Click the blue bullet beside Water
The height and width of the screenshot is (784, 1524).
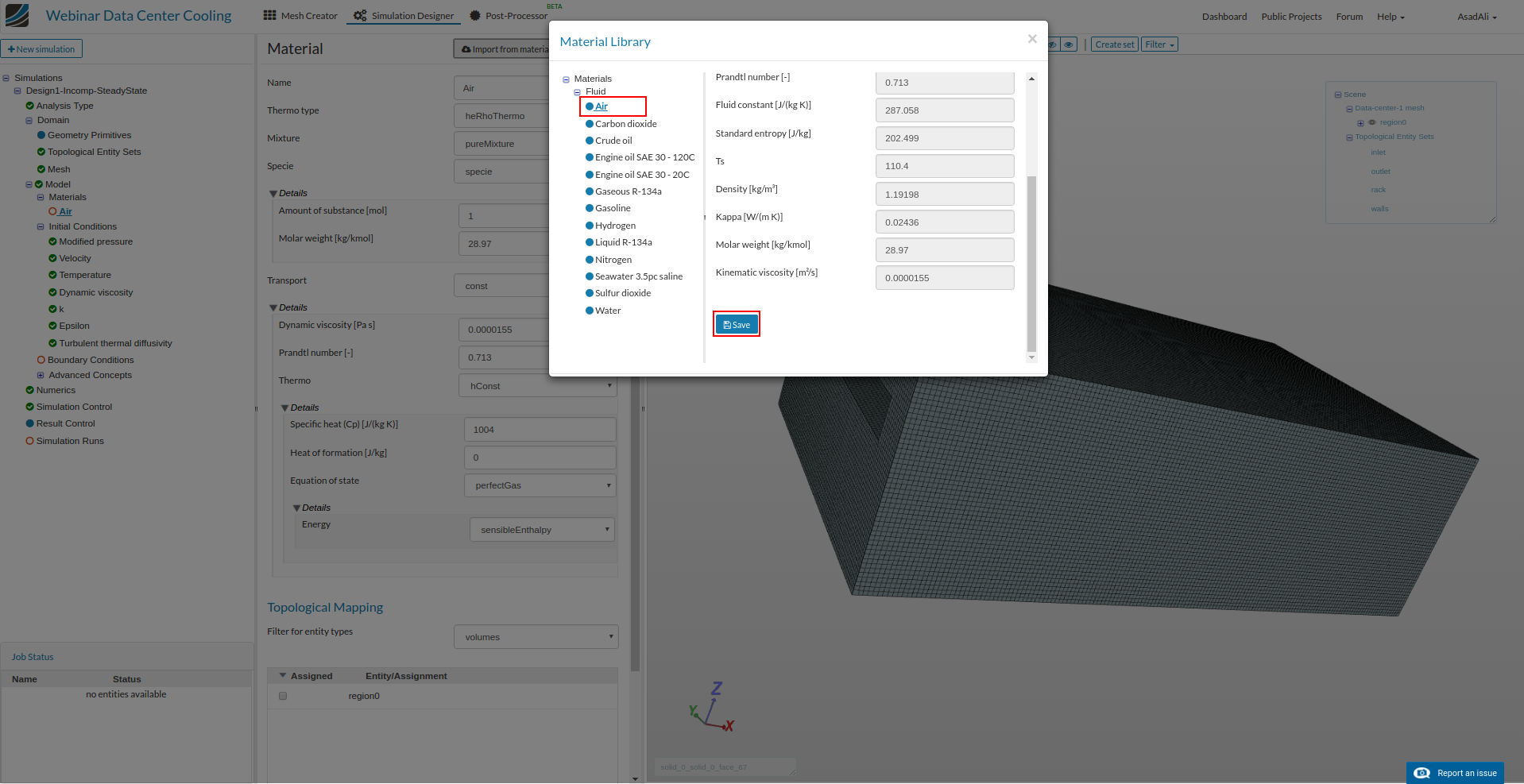click(x=590, y=311)
